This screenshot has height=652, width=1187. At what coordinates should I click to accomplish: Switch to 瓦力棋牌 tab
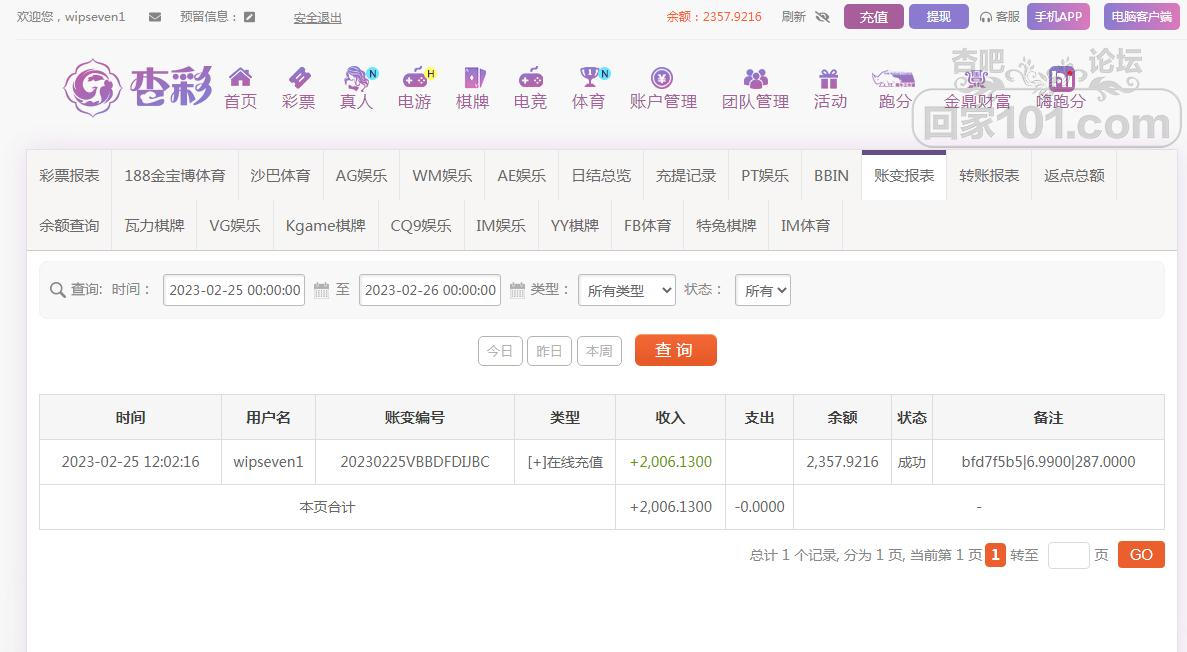click(x=154, y=226)
